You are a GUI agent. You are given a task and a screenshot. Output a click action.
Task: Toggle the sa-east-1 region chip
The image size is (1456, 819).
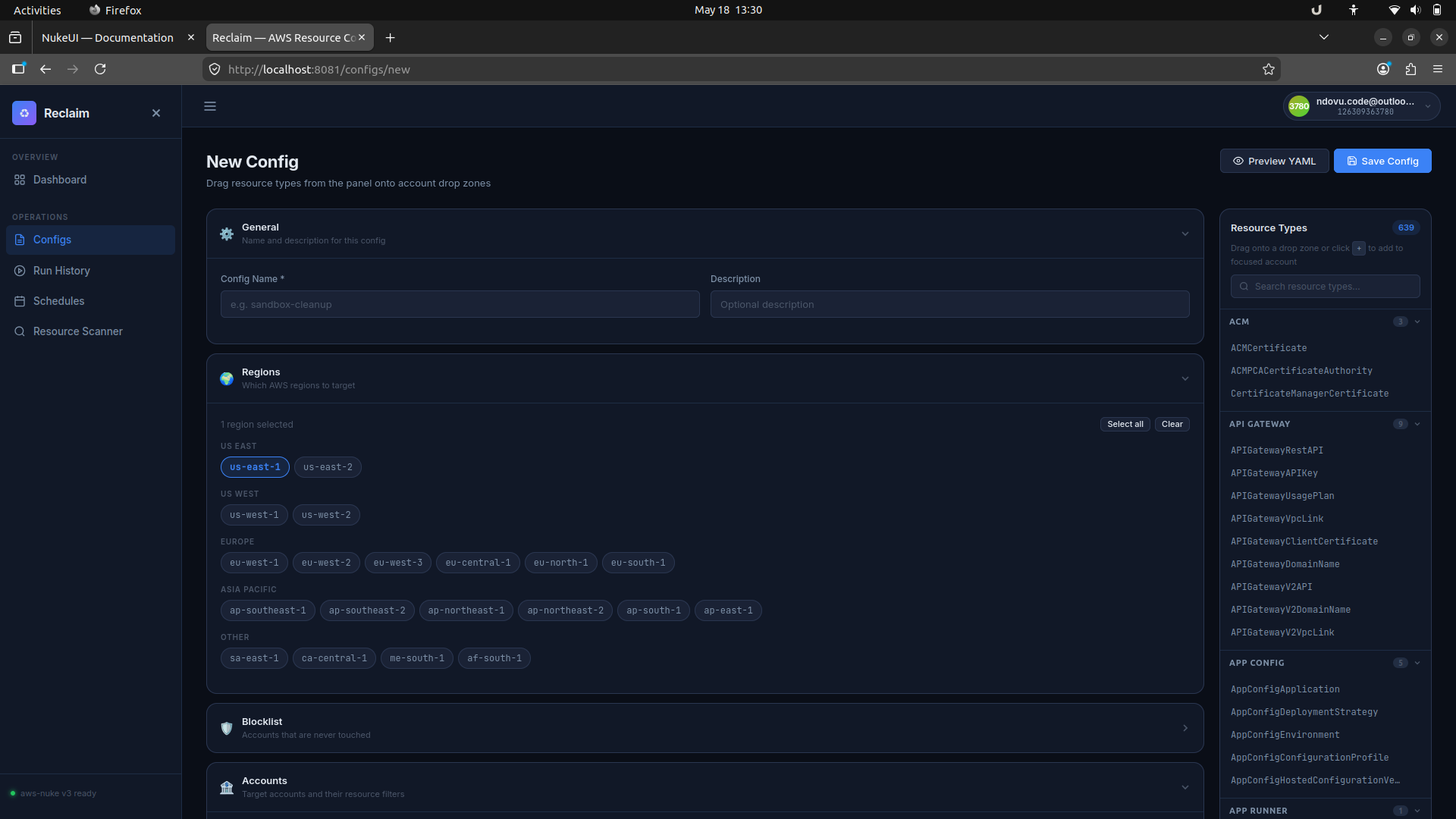point(254,658)
